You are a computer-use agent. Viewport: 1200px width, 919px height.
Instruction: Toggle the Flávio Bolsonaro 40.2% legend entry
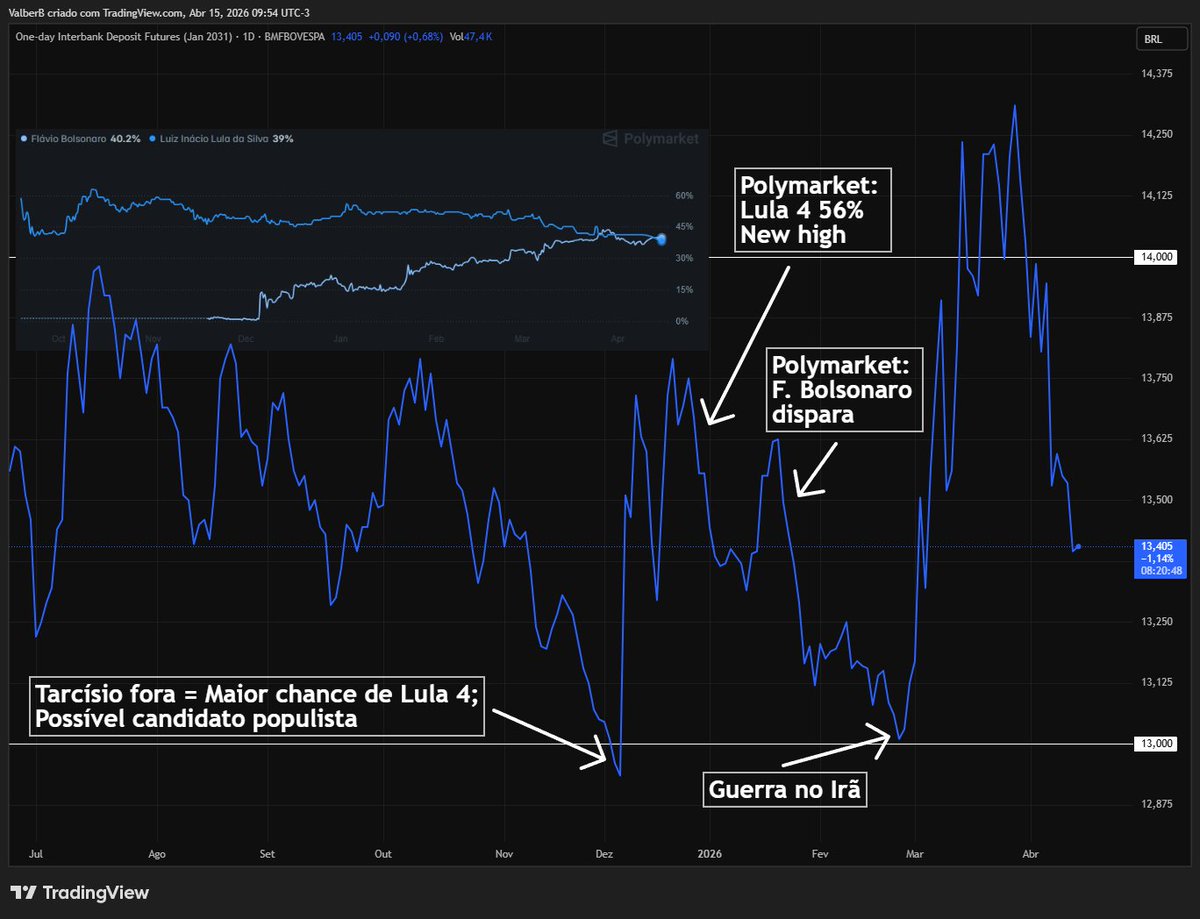click(83, 139)
